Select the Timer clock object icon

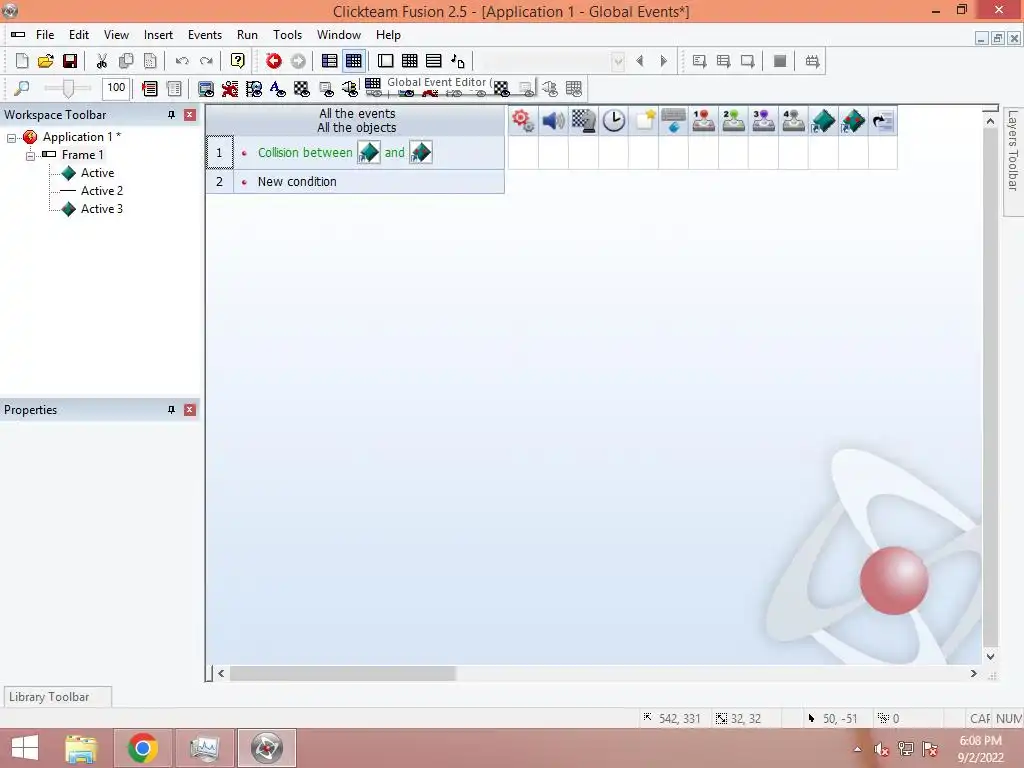[613, 121]
